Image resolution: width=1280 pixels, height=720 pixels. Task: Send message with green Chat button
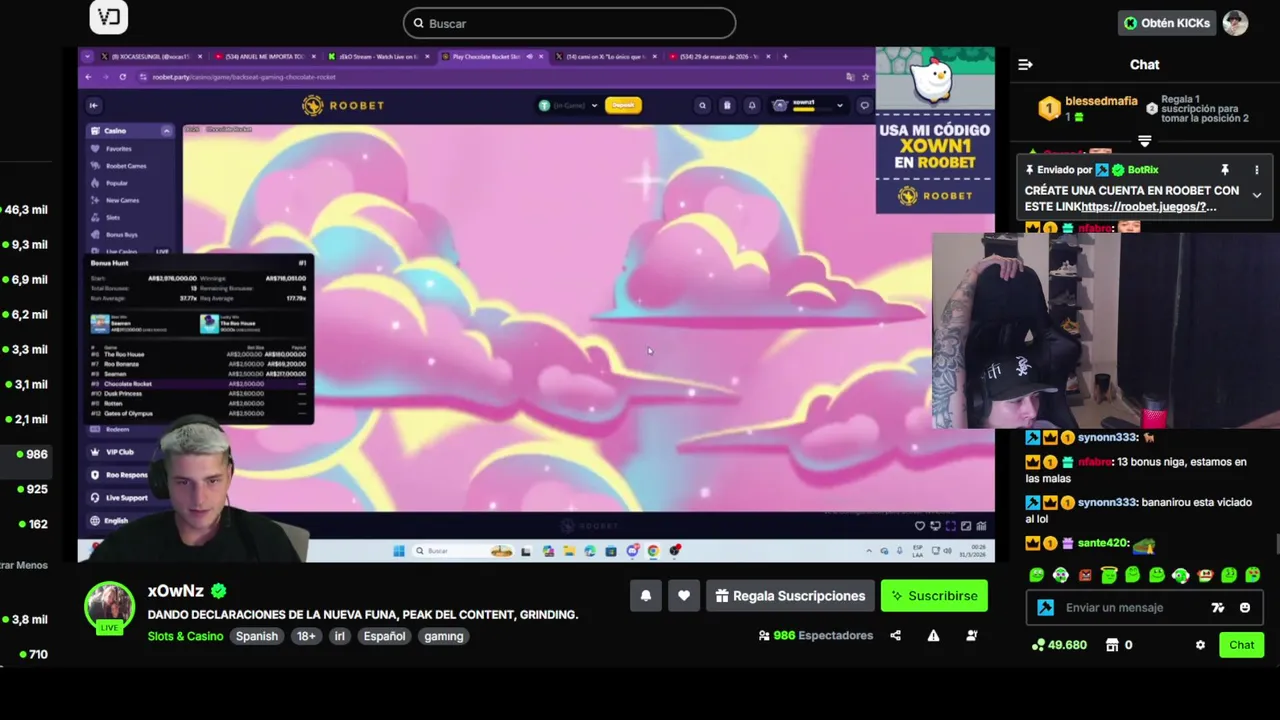(1241, 645)
